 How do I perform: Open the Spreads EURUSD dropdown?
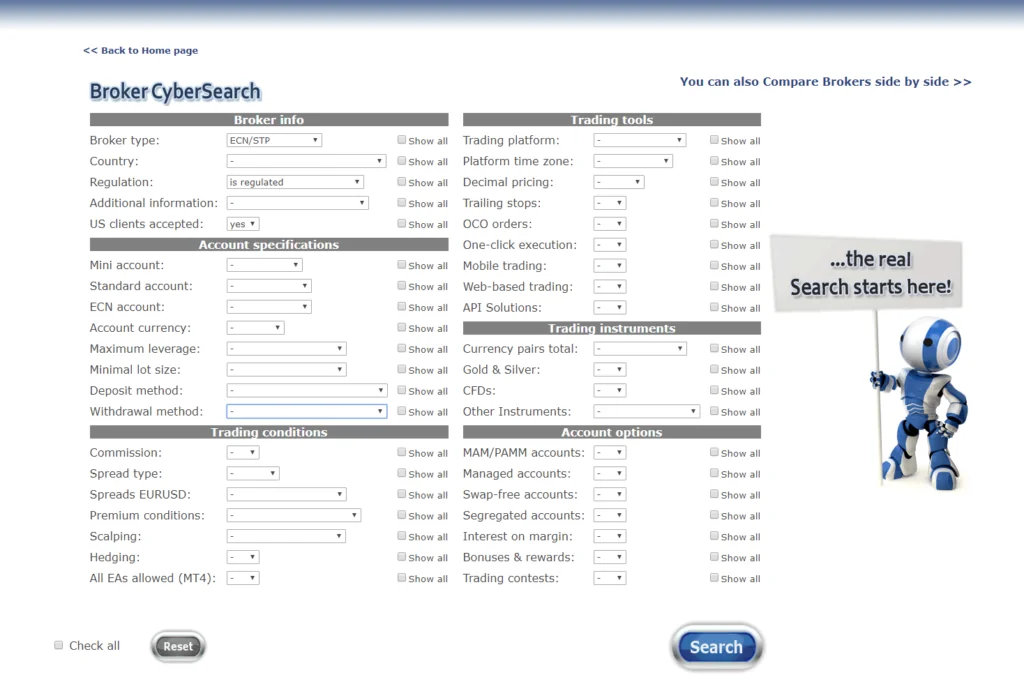click(x=286, y=495)
